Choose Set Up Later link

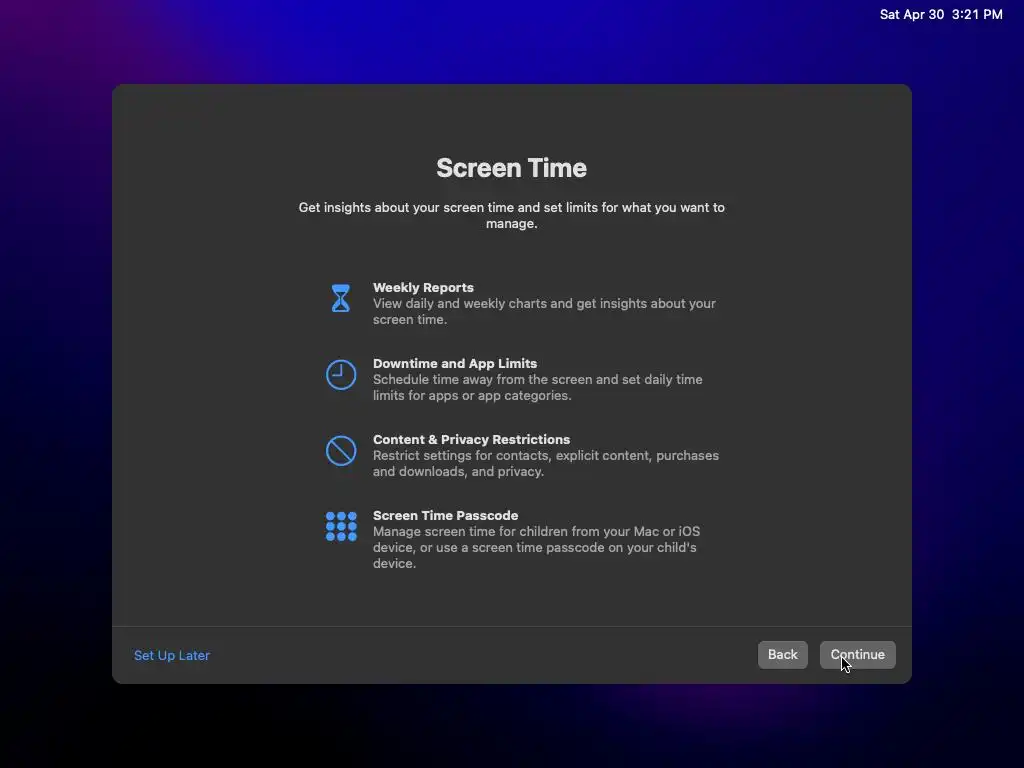(x=172, y=655)
